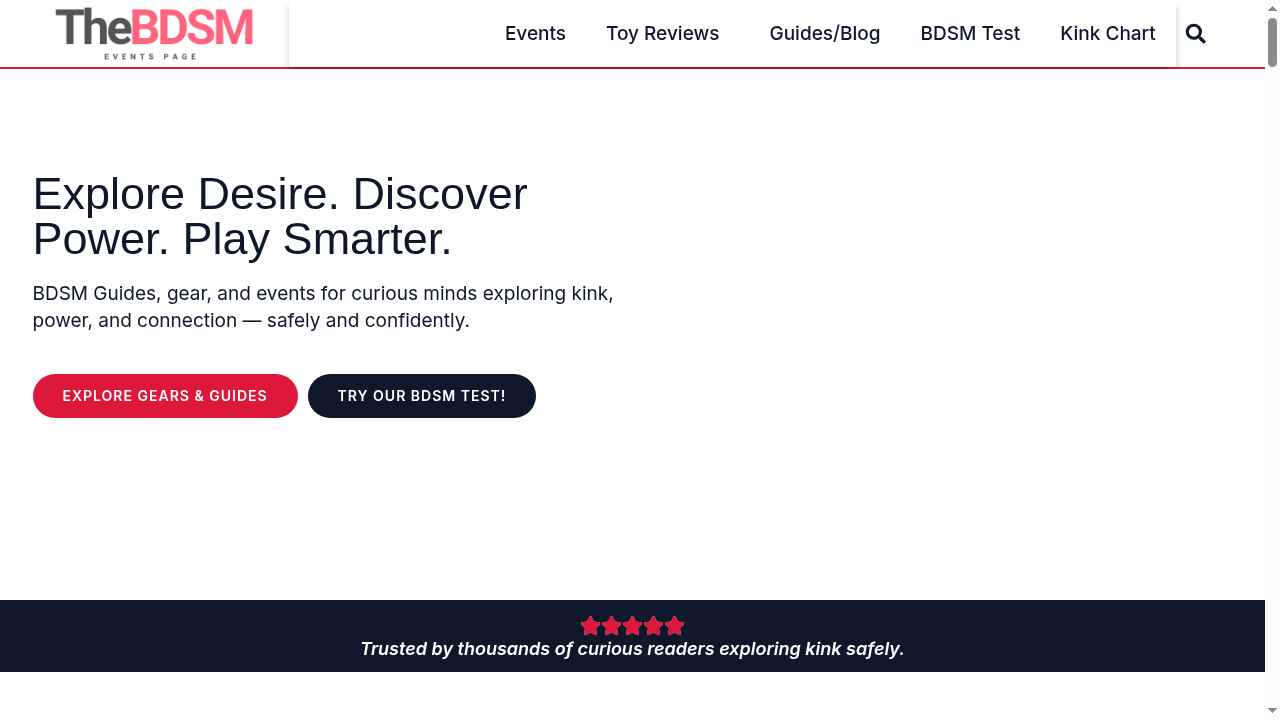Click the fourth red rating star

coord(654,626)
